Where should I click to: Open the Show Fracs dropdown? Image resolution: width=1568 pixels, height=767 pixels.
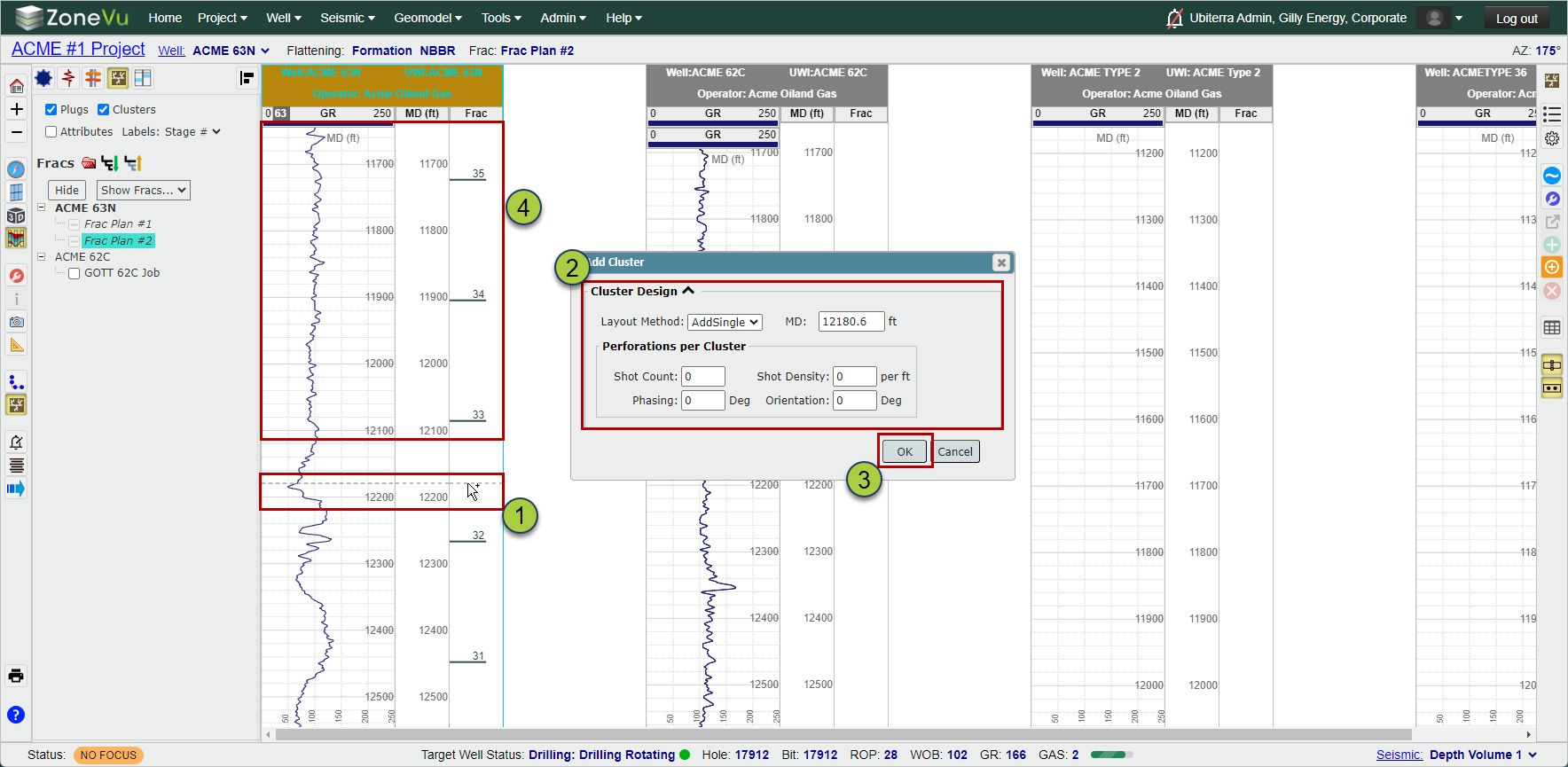[144, 190]
